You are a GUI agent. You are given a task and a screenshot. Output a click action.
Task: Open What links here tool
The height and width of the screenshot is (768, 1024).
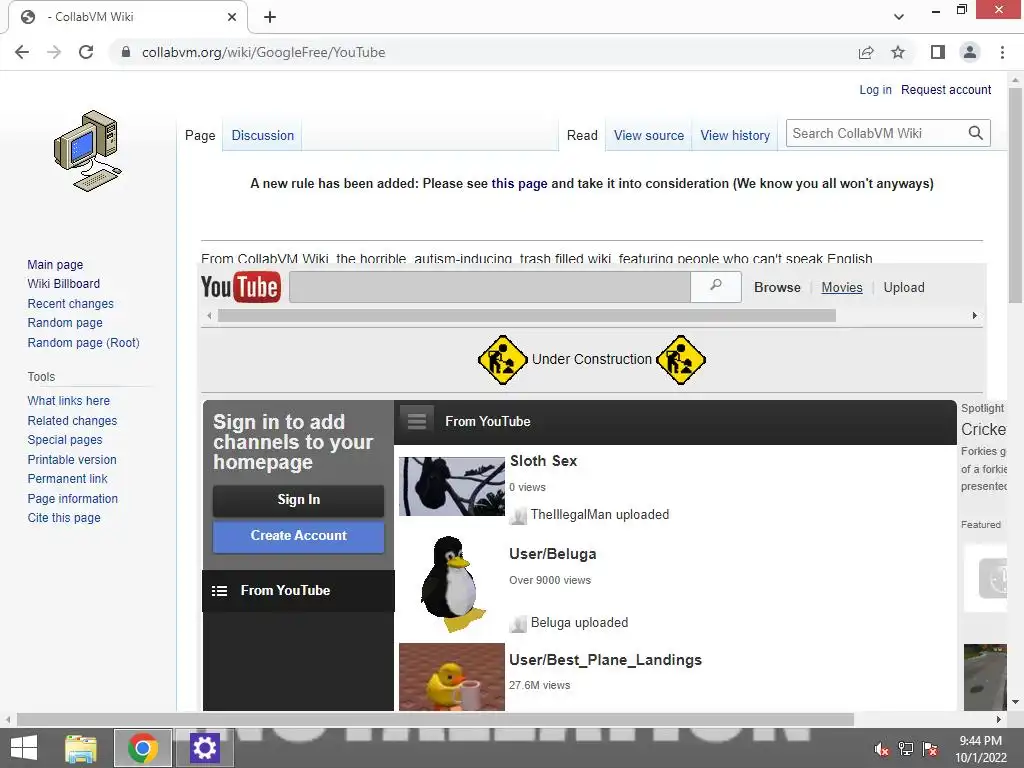[69, 401]
